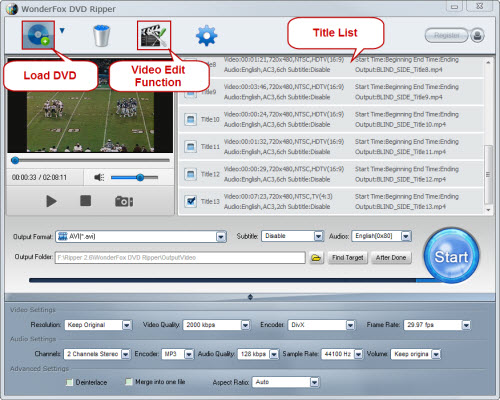Enable Merge into one file checkbox

(x=129, y=382)
